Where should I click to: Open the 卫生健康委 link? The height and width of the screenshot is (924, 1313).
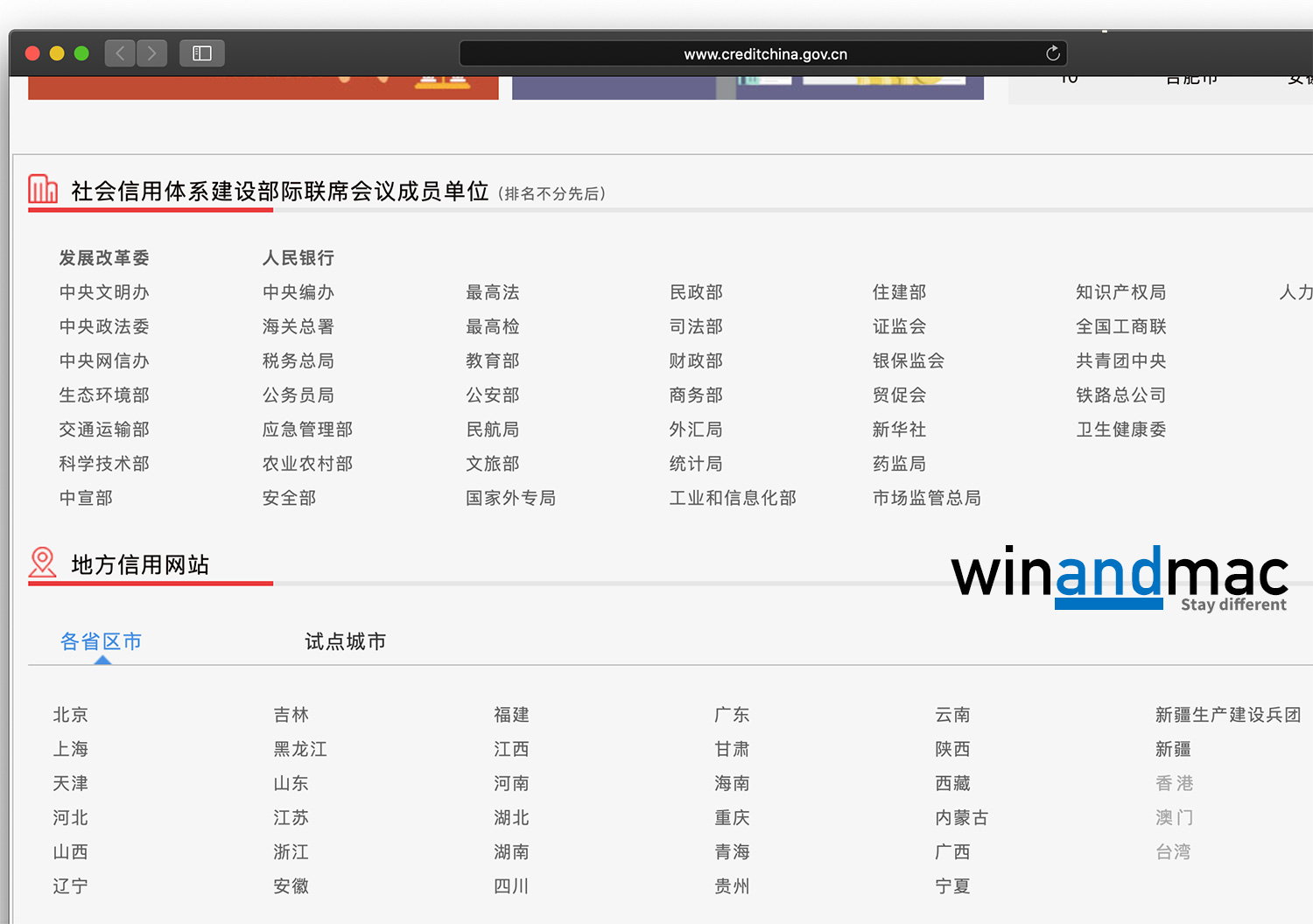point(1120,430)
